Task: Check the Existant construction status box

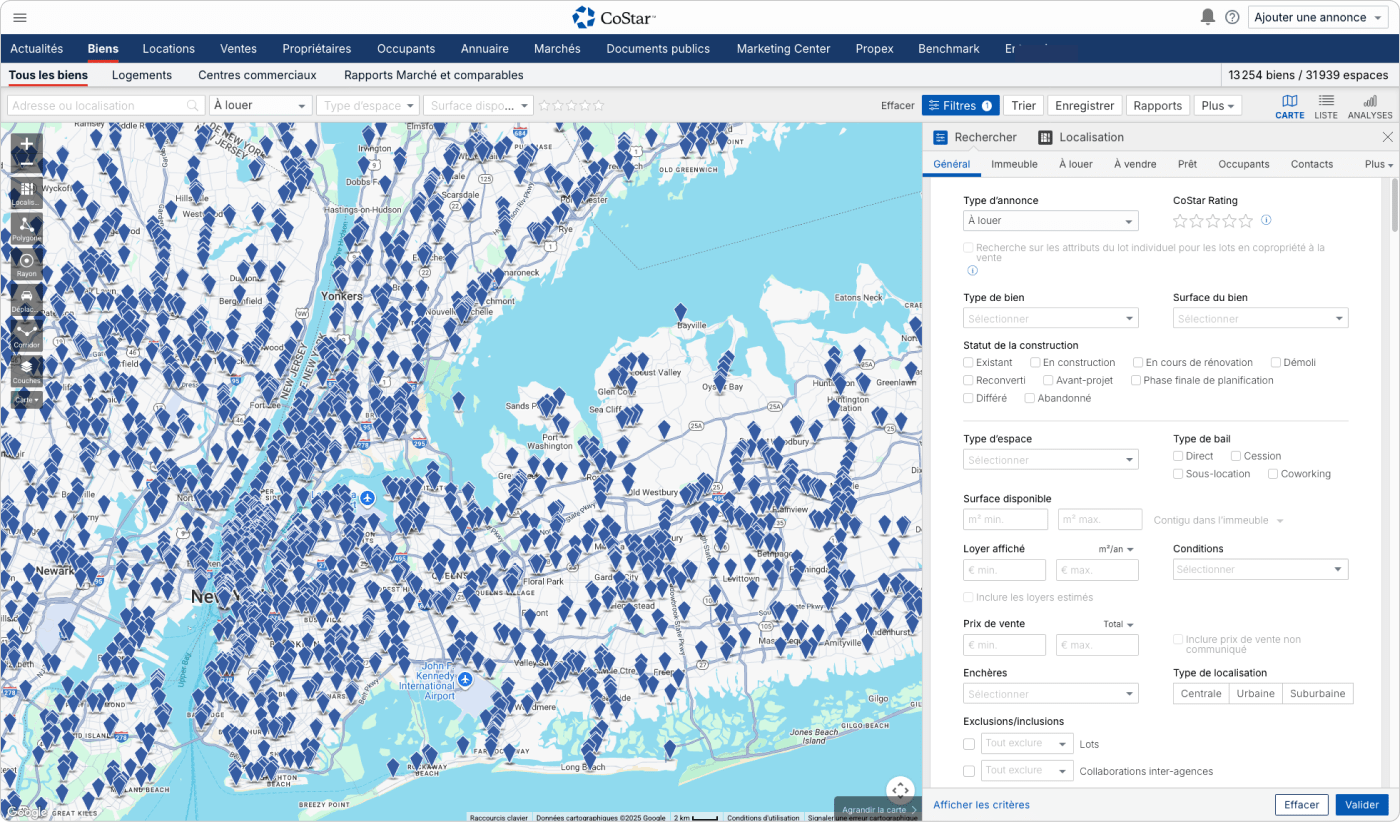Action: click(968, 363)
